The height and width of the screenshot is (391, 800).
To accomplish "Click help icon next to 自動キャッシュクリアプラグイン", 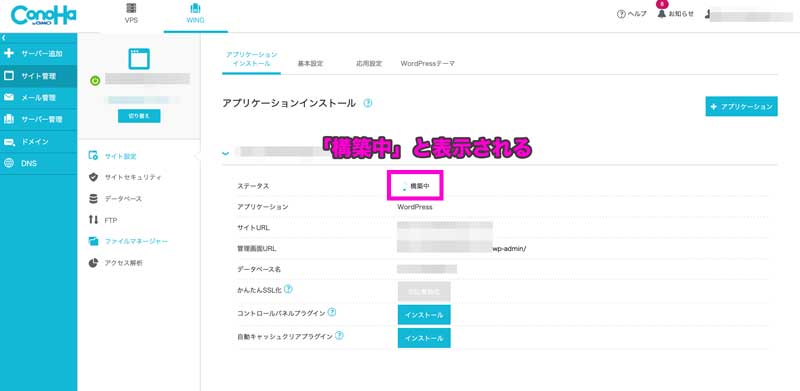I will 339,335.
